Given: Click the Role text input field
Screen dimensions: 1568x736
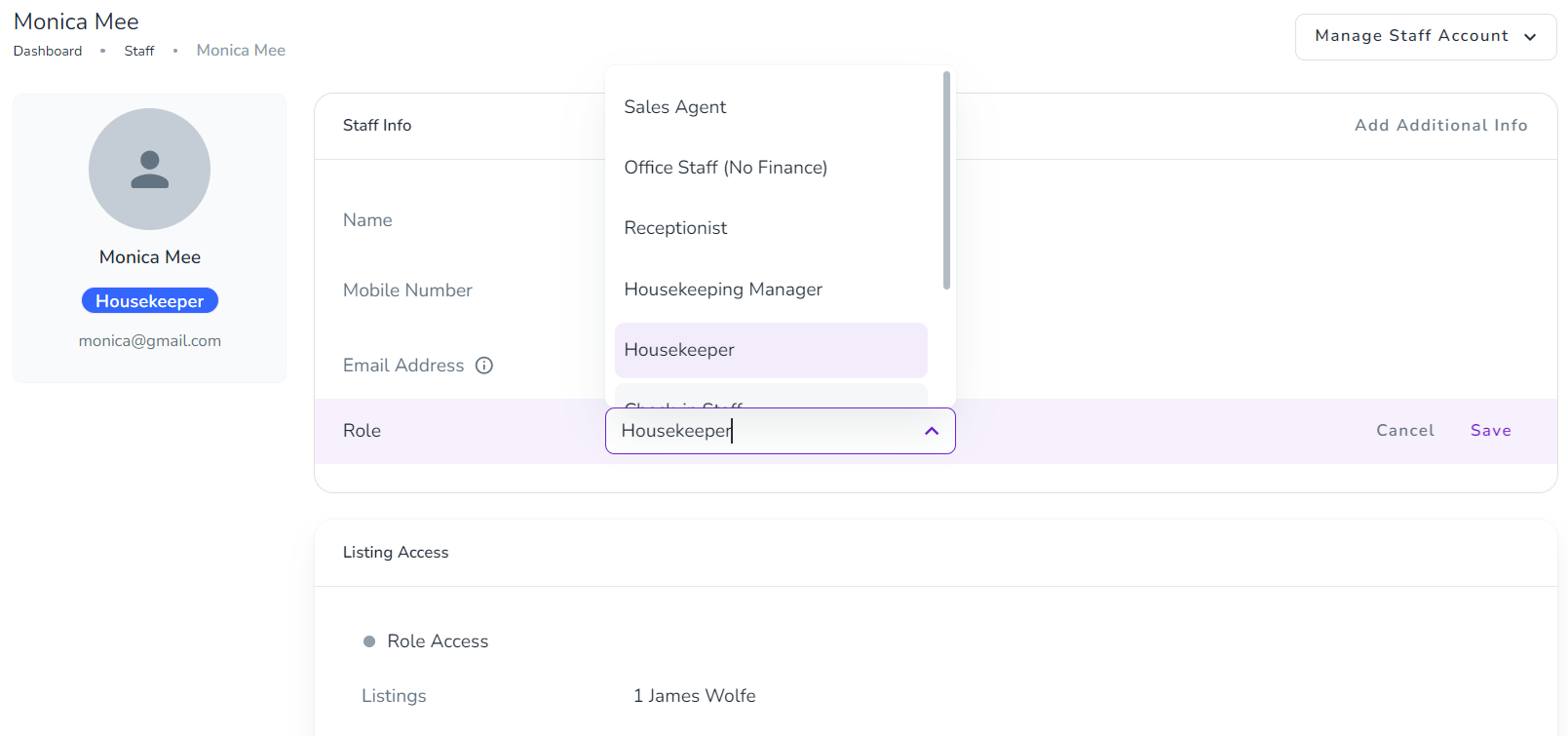Looking at the screenshot, I should pyautogui.click(x=760, y=431).
